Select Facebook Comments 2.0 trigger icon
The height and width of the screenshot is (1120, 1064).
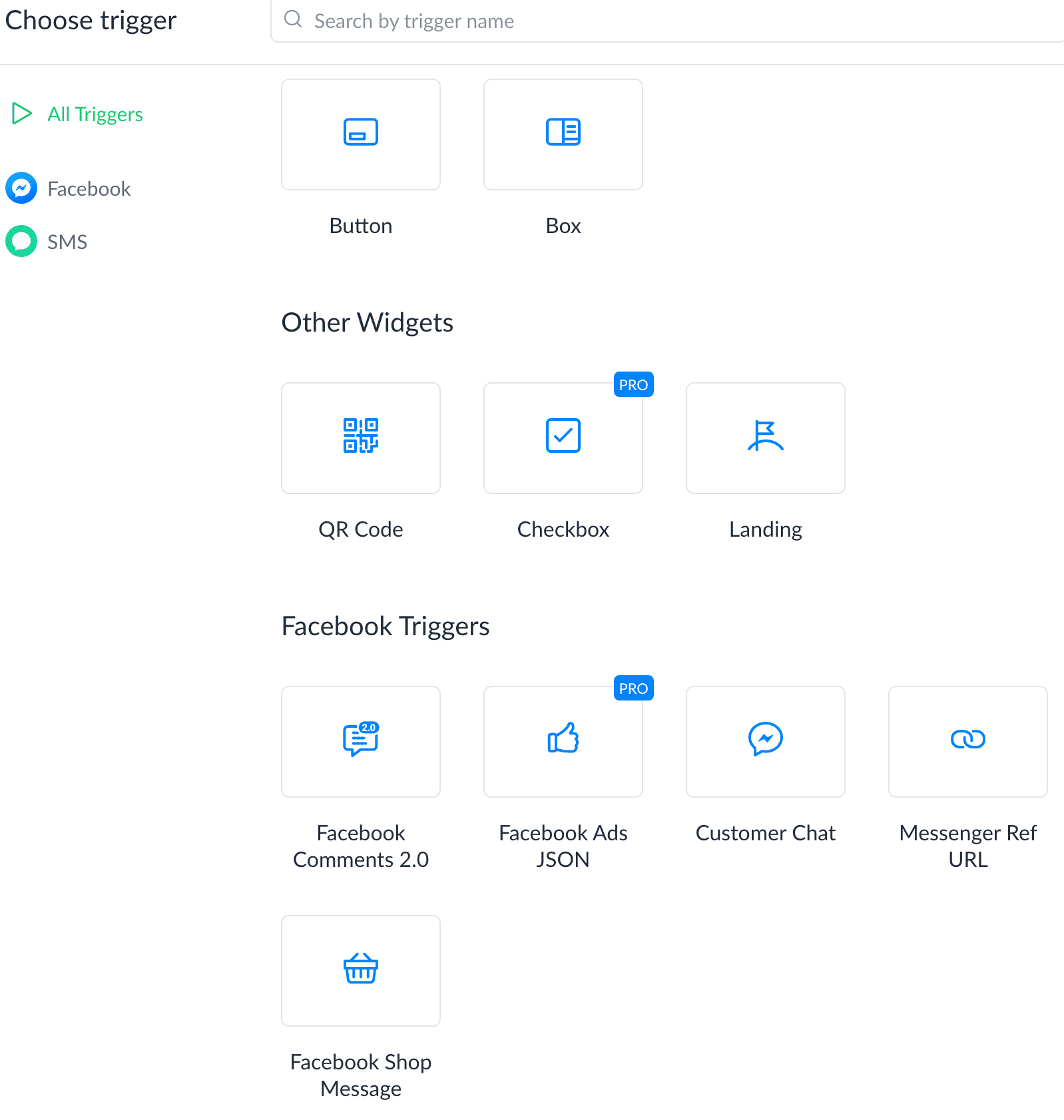(x=361, y=739)
